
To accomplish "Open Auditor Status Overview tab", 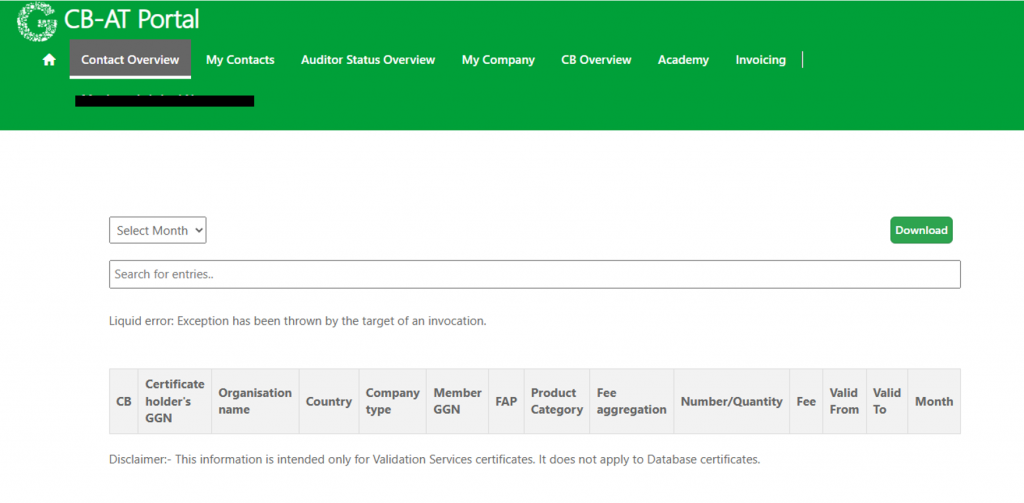I will coord(368,60).
